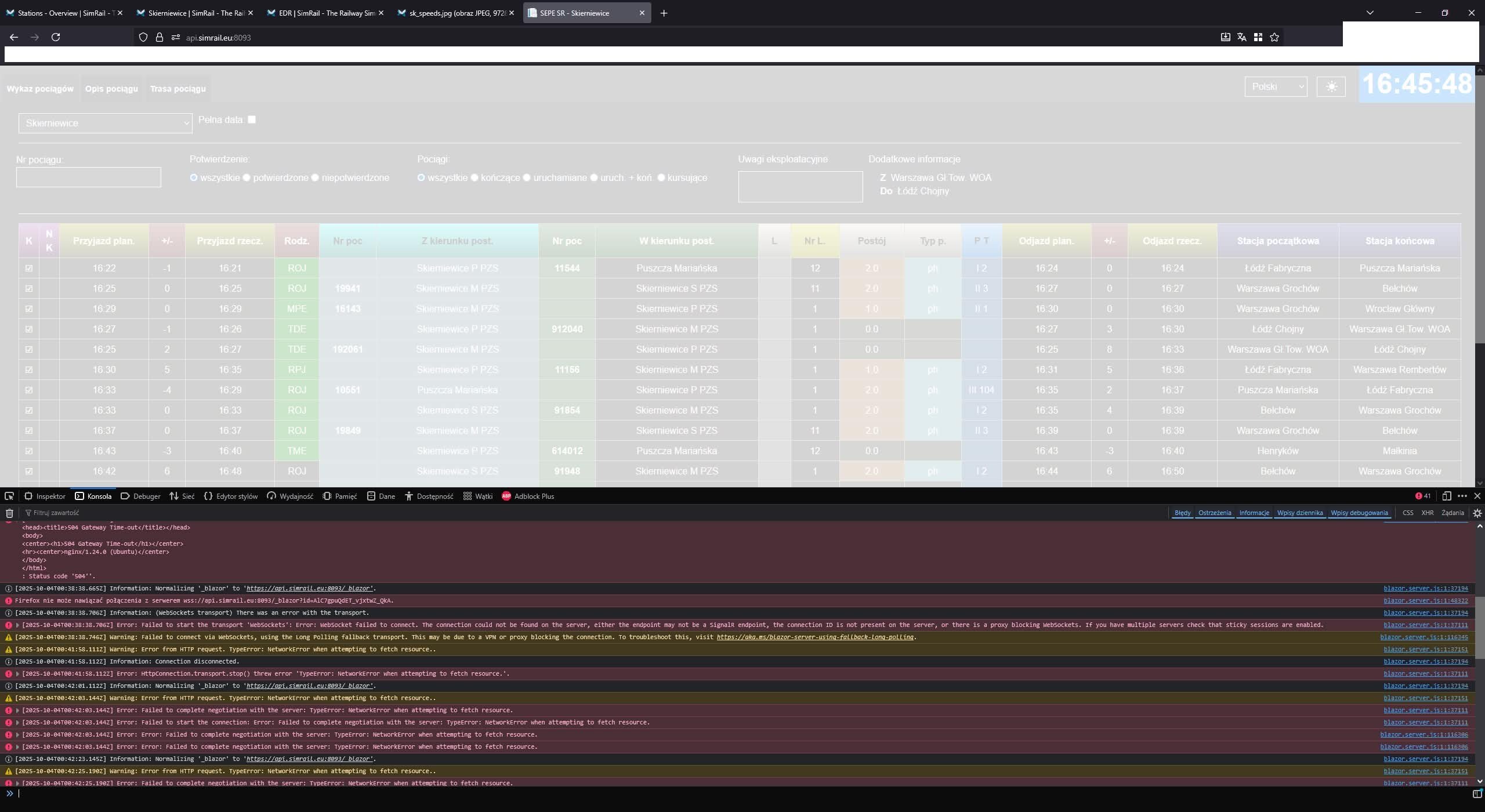Expand the HttpConnection.transport.stop() error entry
1485x812 pixels.
pos(17,674)
